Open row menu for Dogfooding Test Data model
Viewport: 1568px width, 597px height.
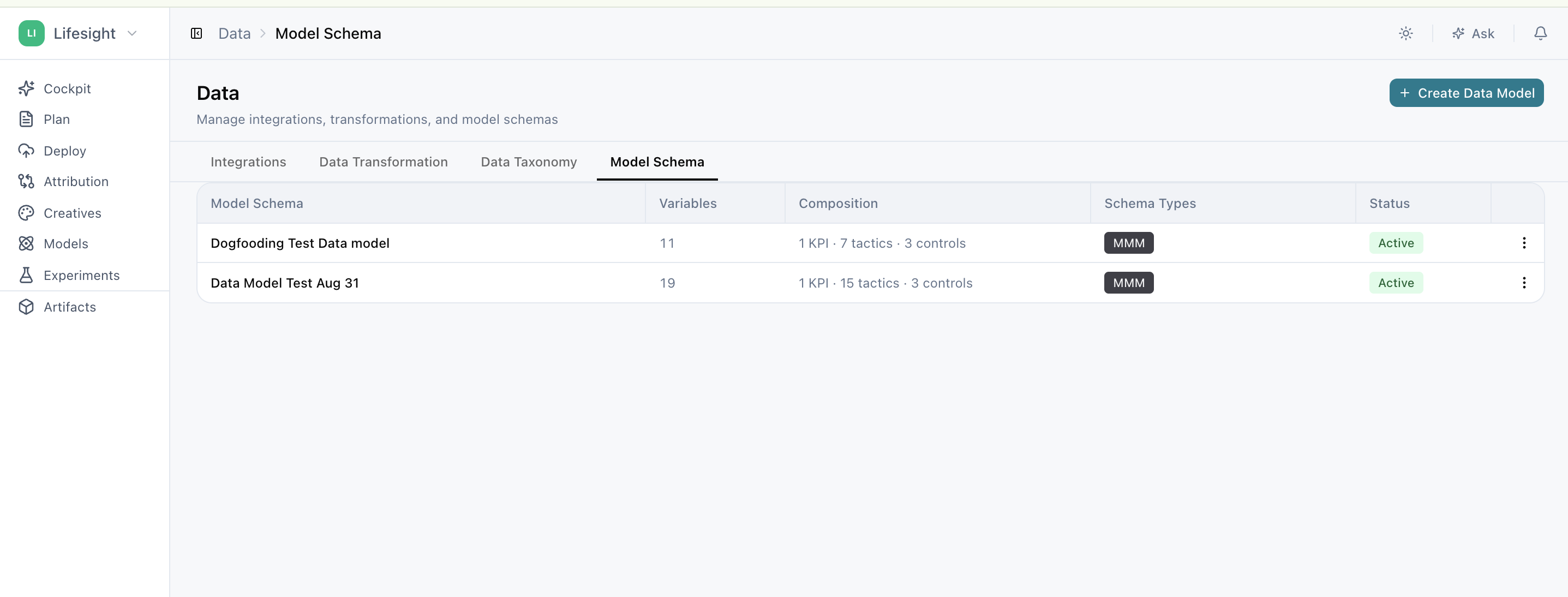click(1524, 243)
